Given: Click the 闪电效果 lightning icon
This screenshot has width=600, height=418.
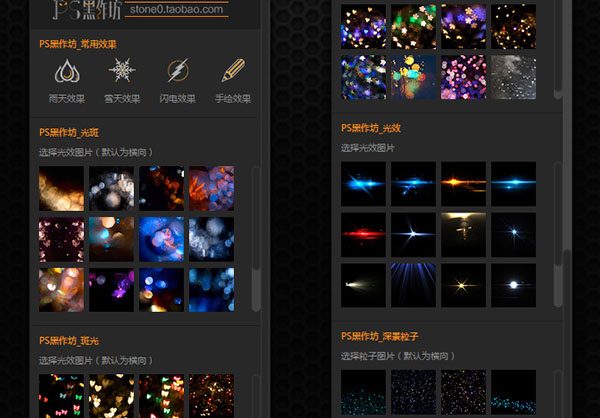Looking at the screenshot, I should coord(177,72).
